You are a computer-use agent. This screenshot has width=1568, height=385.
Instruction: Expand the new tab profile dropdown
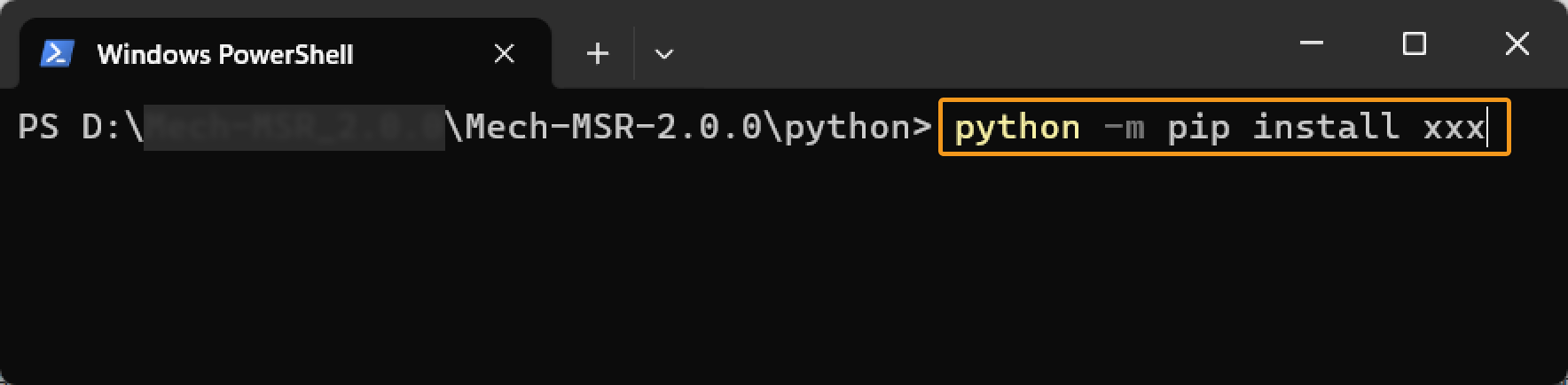tap(663, 54)
